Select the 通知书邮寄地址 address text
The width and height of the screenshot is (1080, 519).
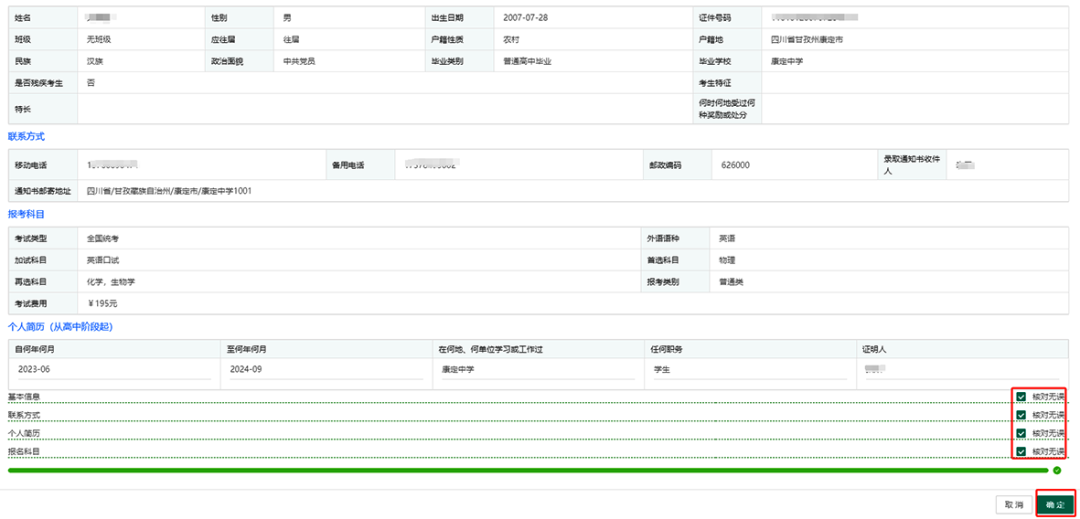[168, 190]
